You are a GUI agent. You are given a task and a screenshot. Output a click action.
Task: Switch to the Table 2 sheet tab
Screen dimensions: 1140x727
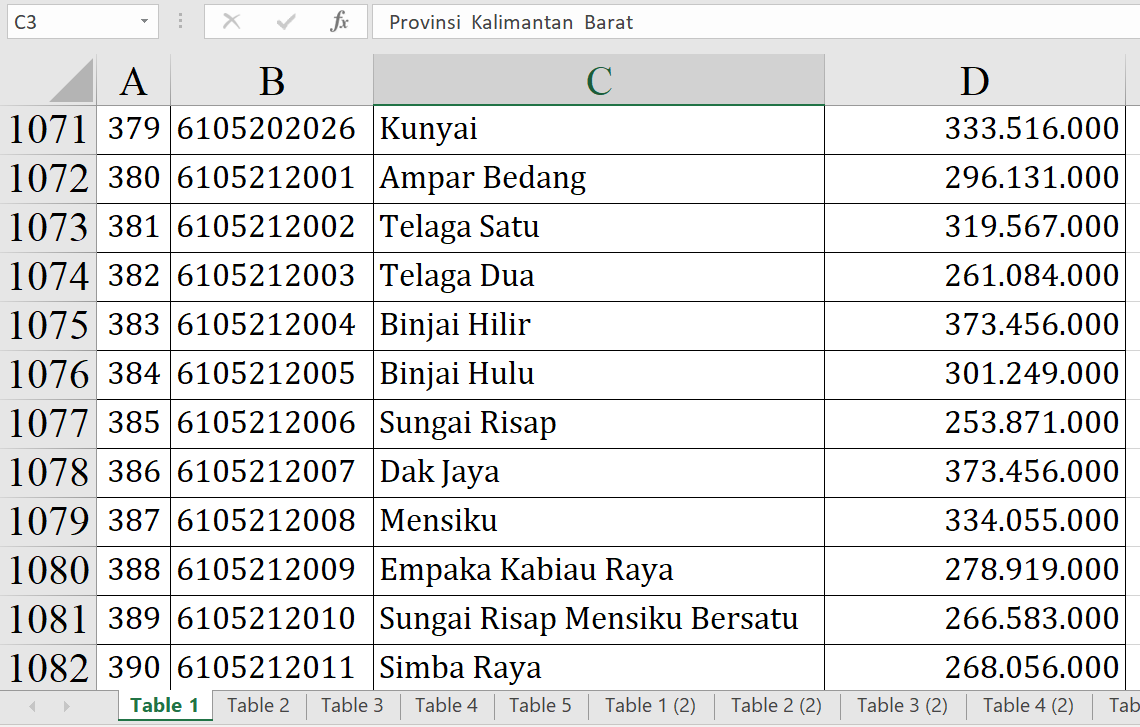tap(258, 705)
